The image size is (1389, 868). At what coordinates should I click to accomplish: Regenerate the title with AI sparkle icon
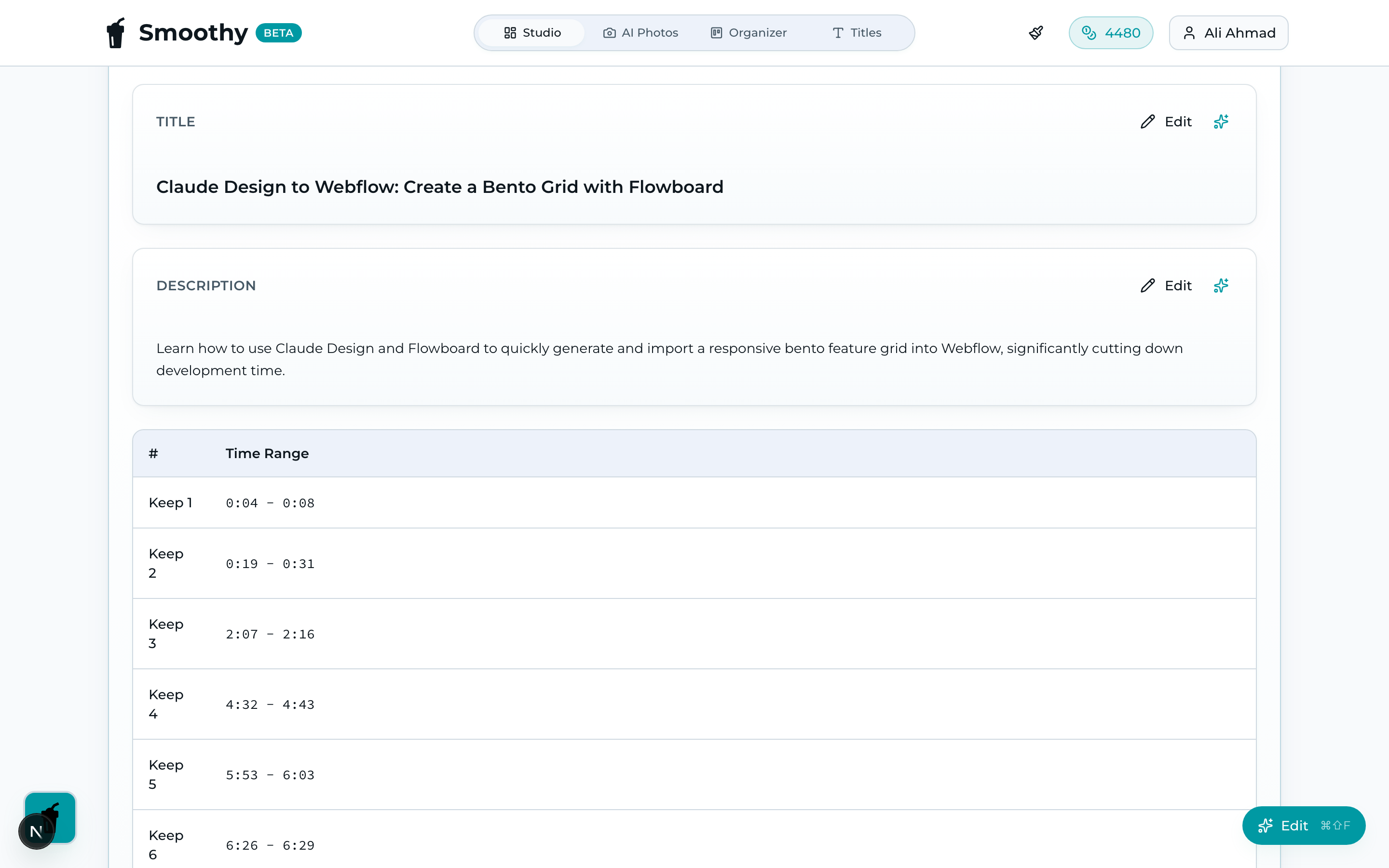coord(1221,122)
